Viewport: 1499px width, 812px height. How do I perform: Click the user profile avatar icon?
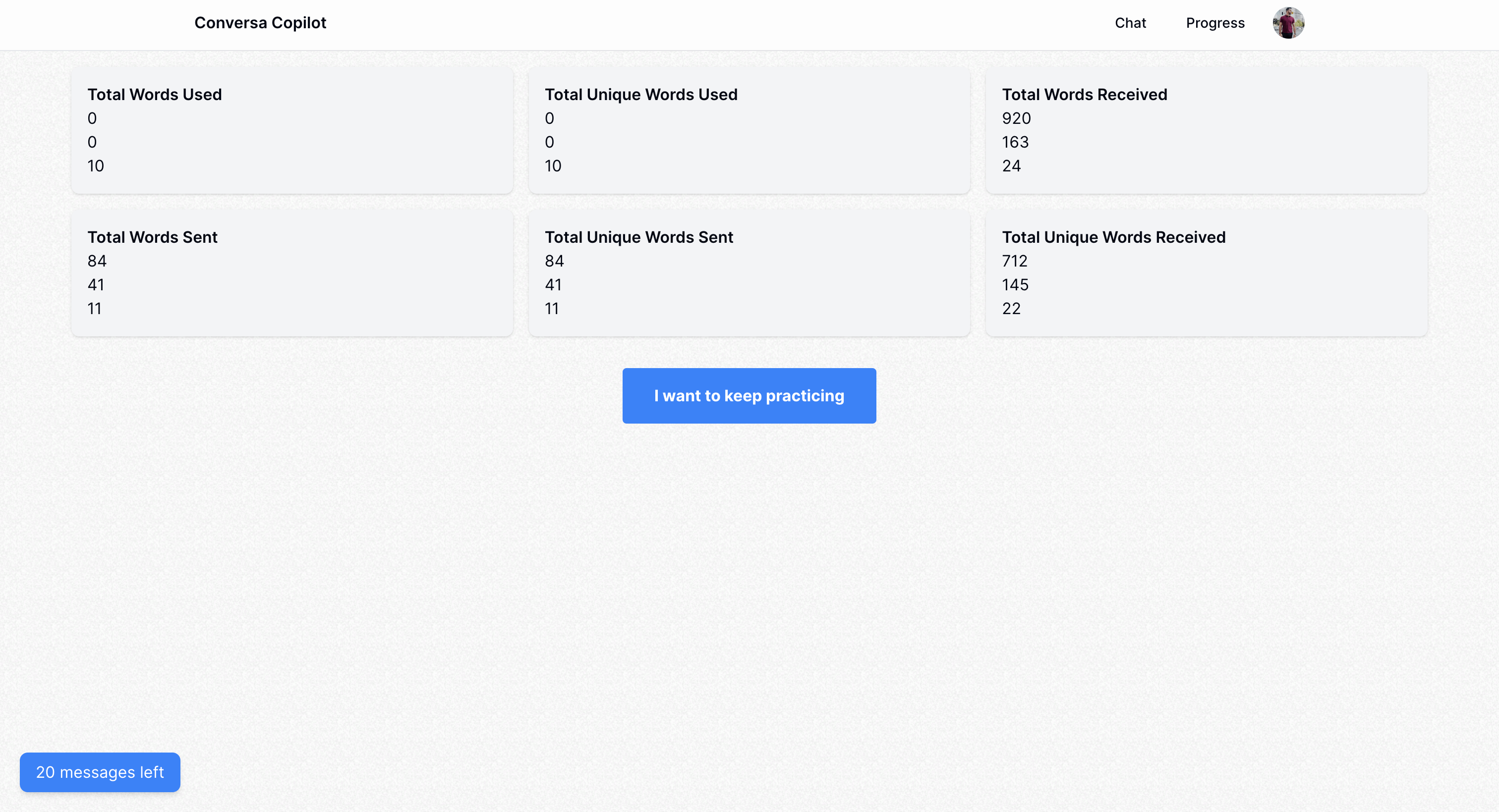click(1289, 22)
